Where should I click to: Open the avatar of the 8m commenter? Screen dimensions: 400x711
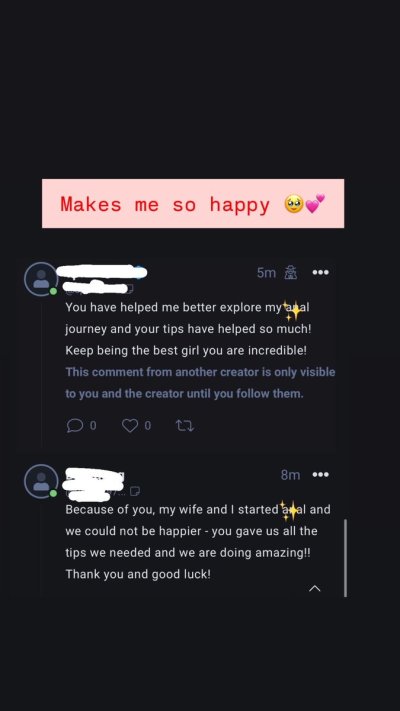pyautogui.click(x=41, y=481)
